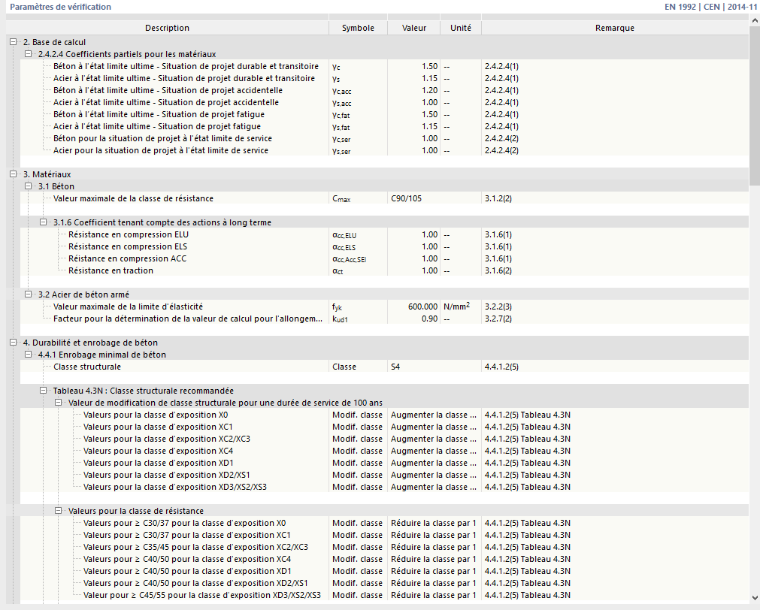Open 'Réduire la classe par 1' for ≥ C40/50 XD1

coord(434,571)
